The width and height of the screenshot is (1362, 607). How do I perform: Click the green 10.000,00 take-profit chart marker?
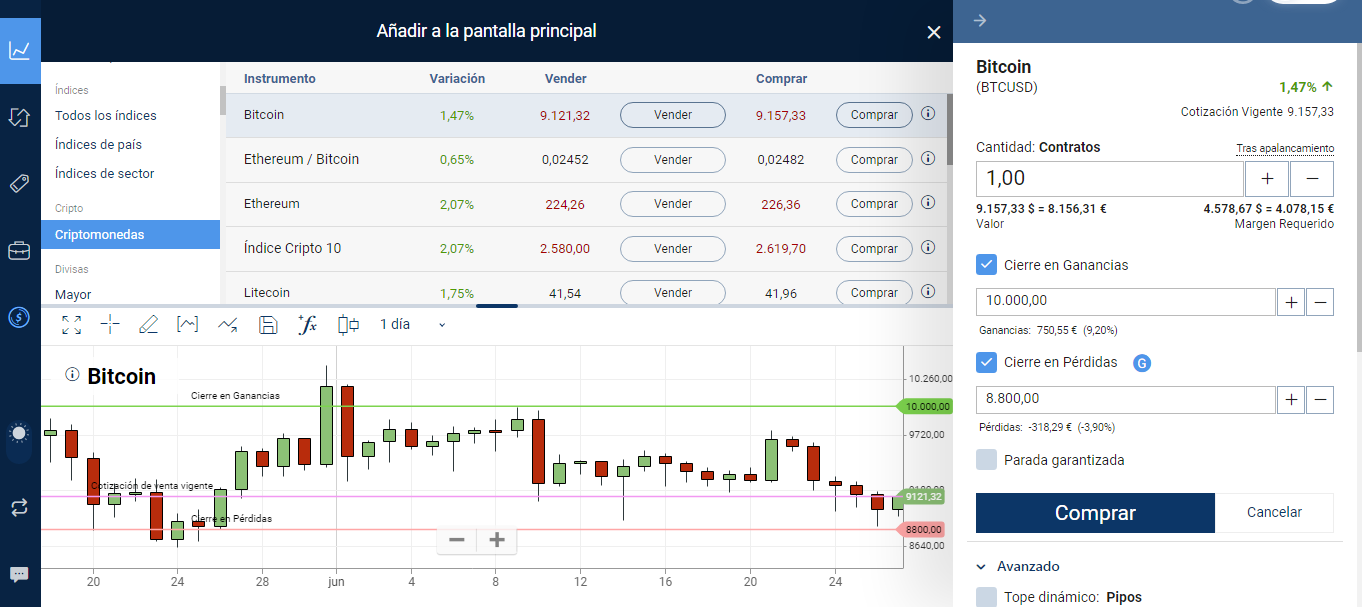(925, 406)
